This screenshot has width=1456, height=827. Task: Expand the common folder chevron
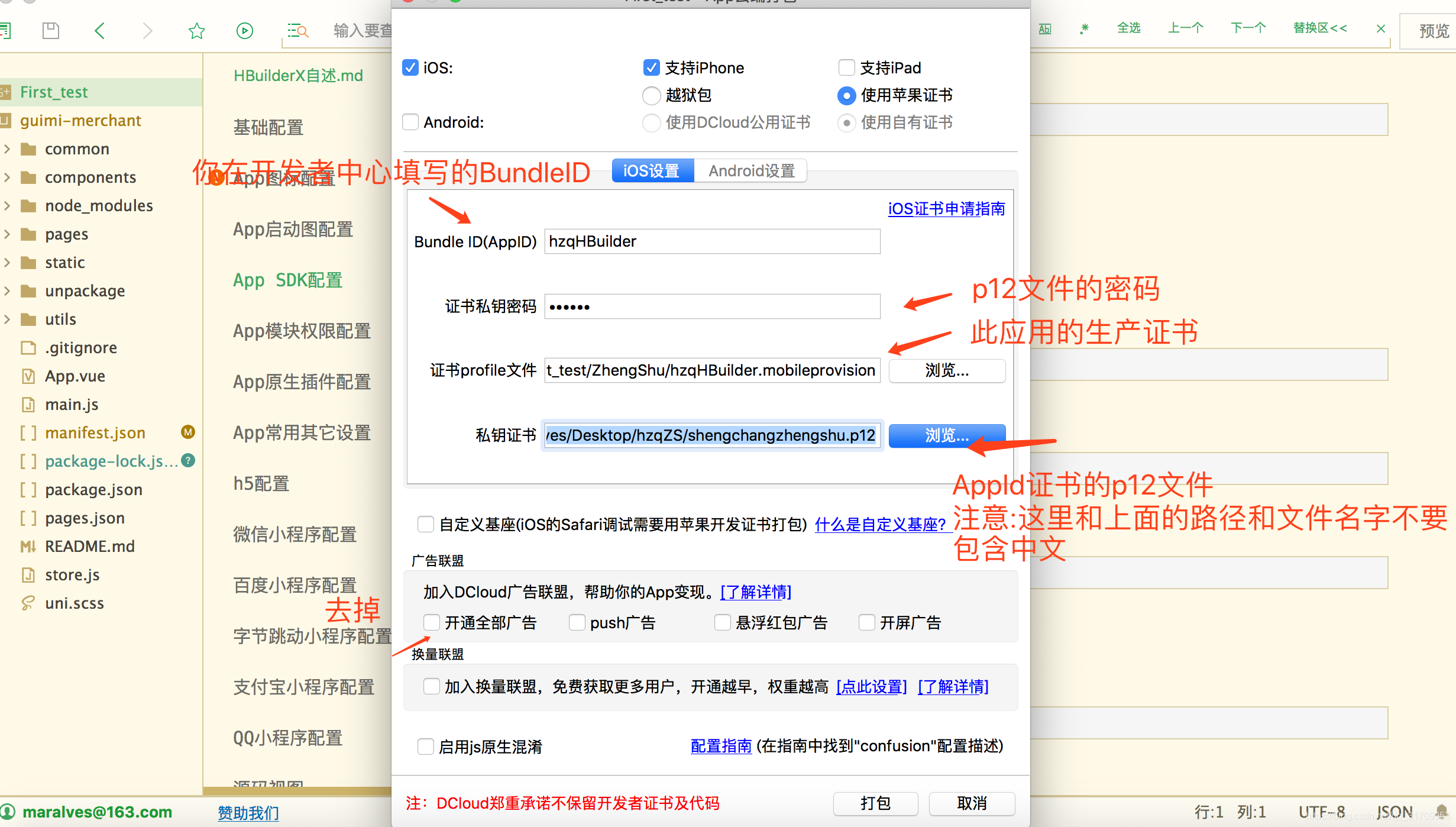pos(7,149)
